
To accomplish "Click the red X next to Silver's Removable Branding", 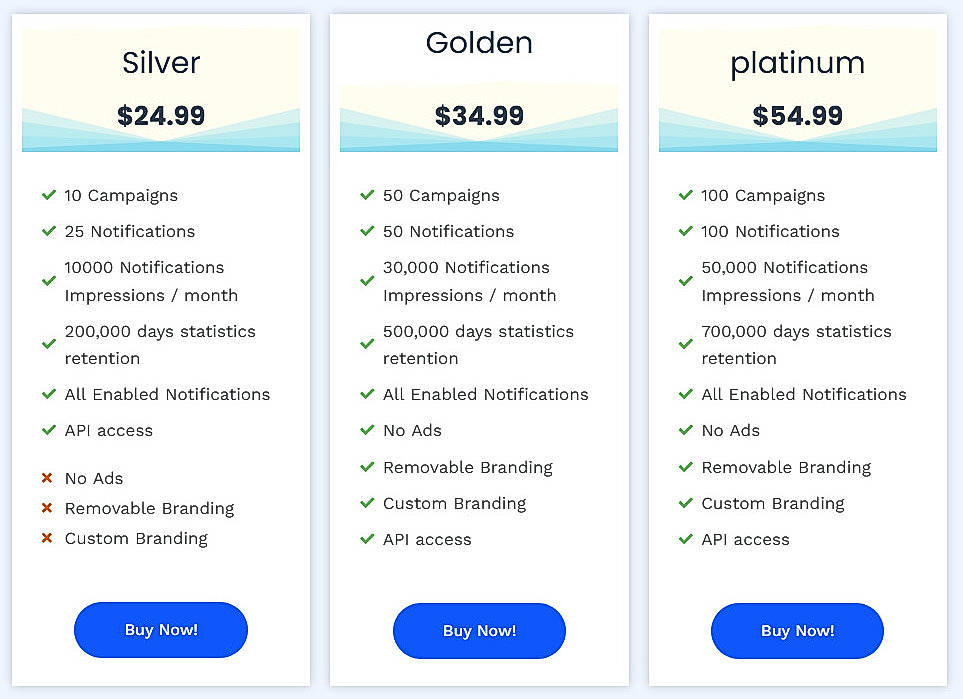I will point(48,508).
